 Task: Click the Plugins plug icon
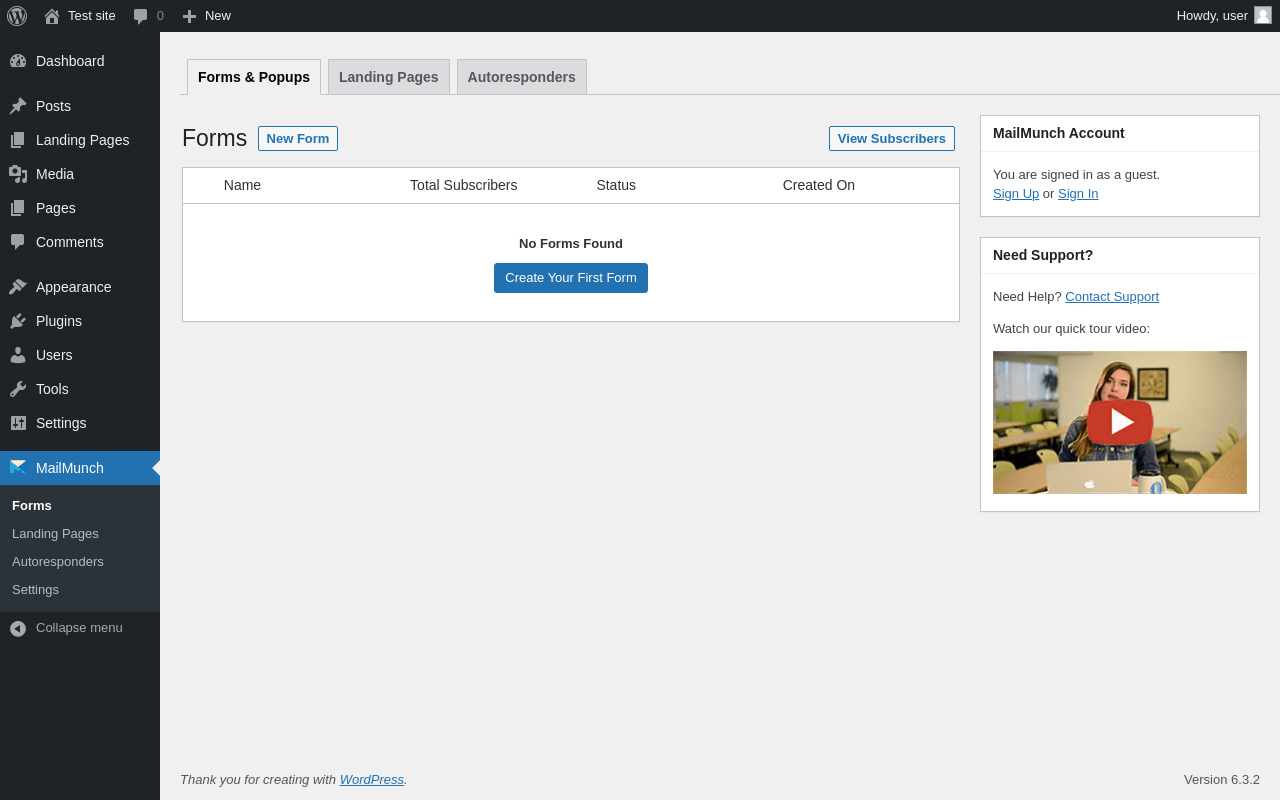(x=18, y=321)
